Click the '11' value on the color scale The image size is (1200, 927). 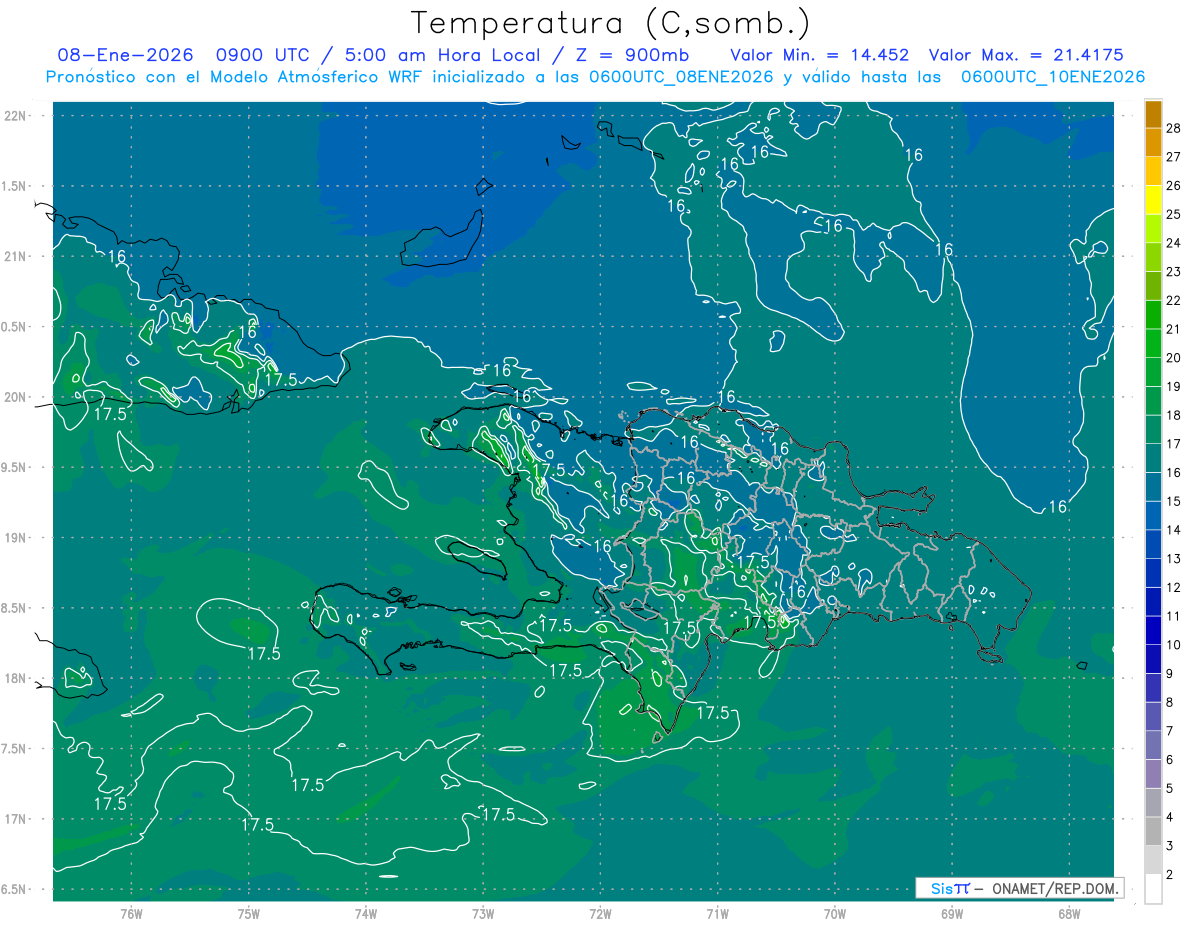click(1174, 616)
